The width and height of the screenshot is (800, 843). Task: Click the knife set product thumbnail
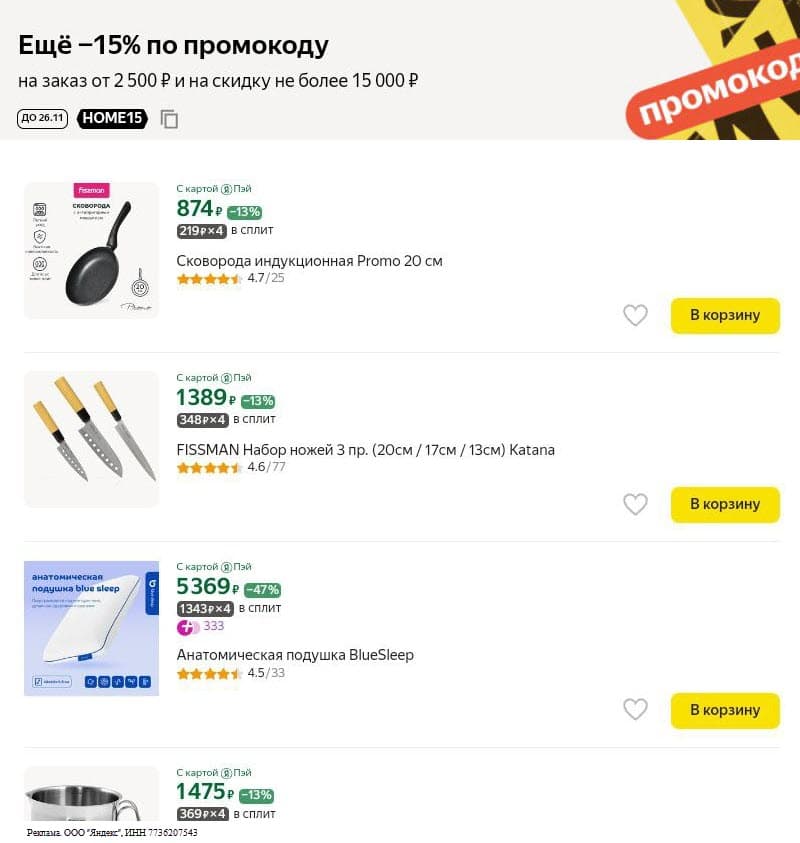90,439
